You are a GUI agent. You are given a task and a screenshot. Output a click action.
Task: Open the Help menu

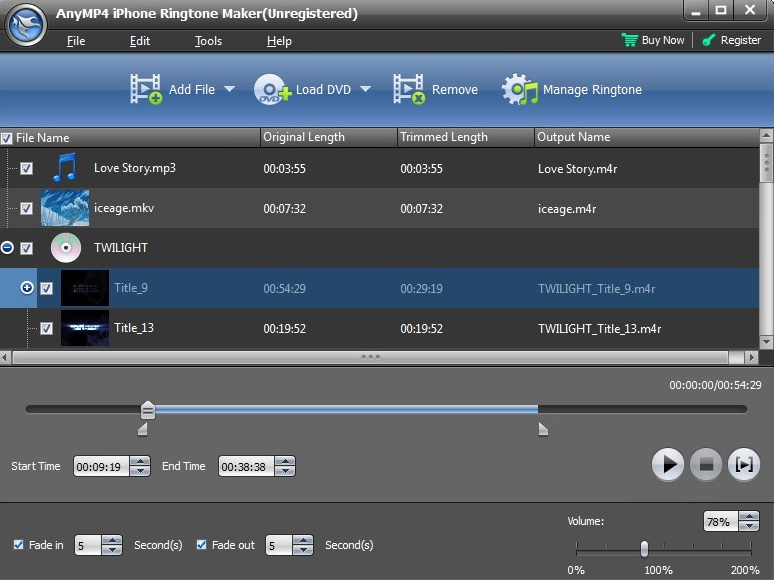279,41
